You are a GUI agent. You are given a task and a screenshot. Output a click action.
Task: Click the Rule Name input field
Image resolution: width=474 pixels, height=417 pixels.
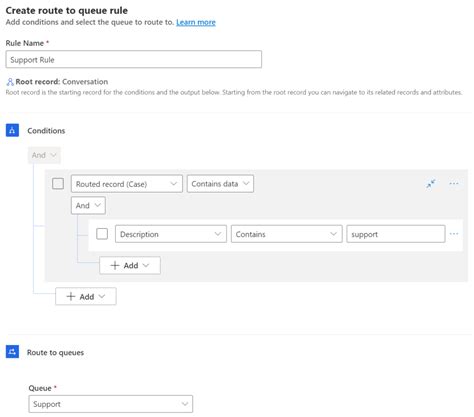[x=134, y=60]
